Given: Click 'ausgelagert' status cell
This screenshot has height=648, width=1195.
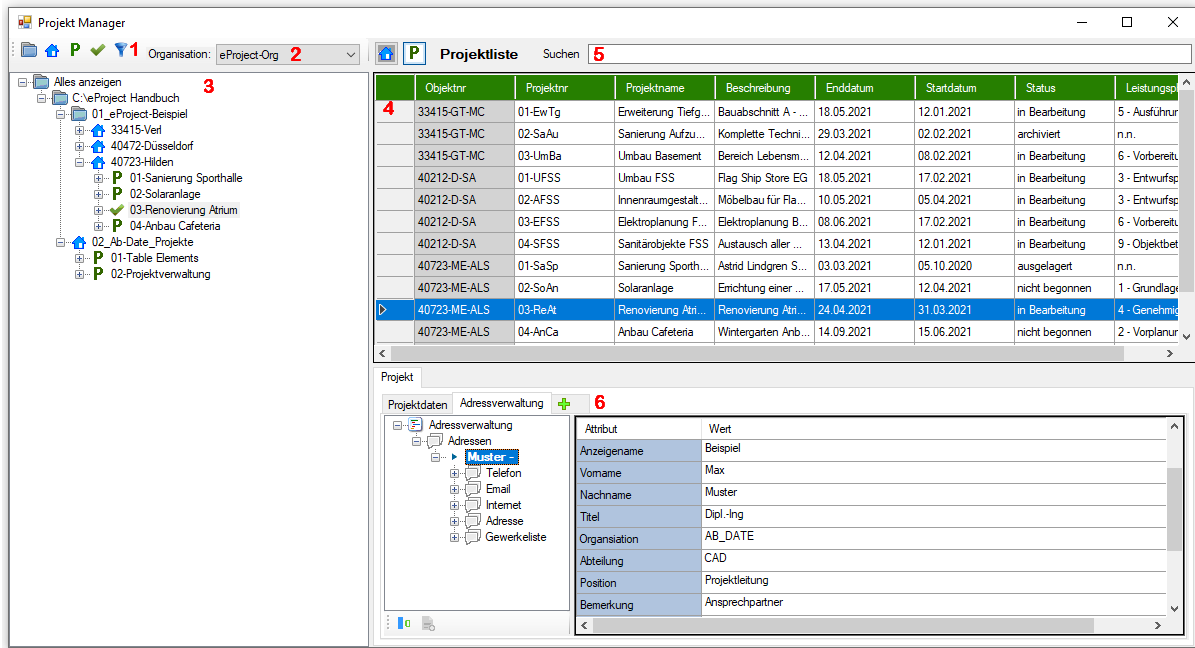Looking at the screenshot, I should (1064, 266).
